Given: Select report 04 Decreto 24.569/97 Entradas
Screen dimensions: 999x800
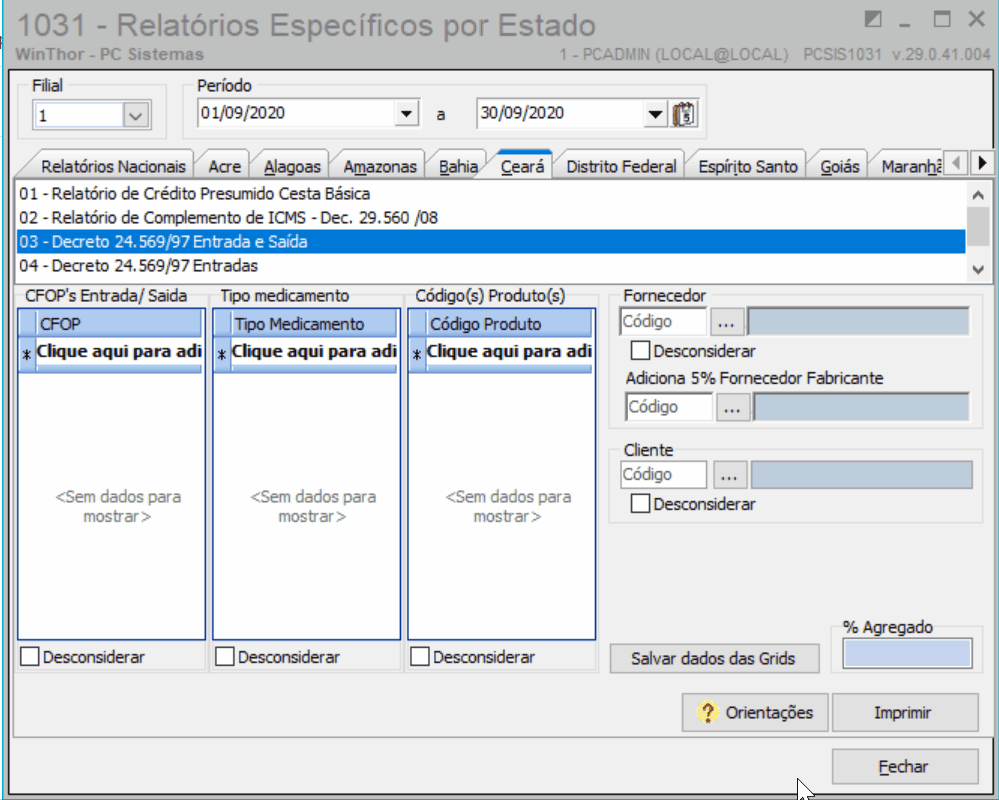Looking at the screenshot, I should pos(491,266).
